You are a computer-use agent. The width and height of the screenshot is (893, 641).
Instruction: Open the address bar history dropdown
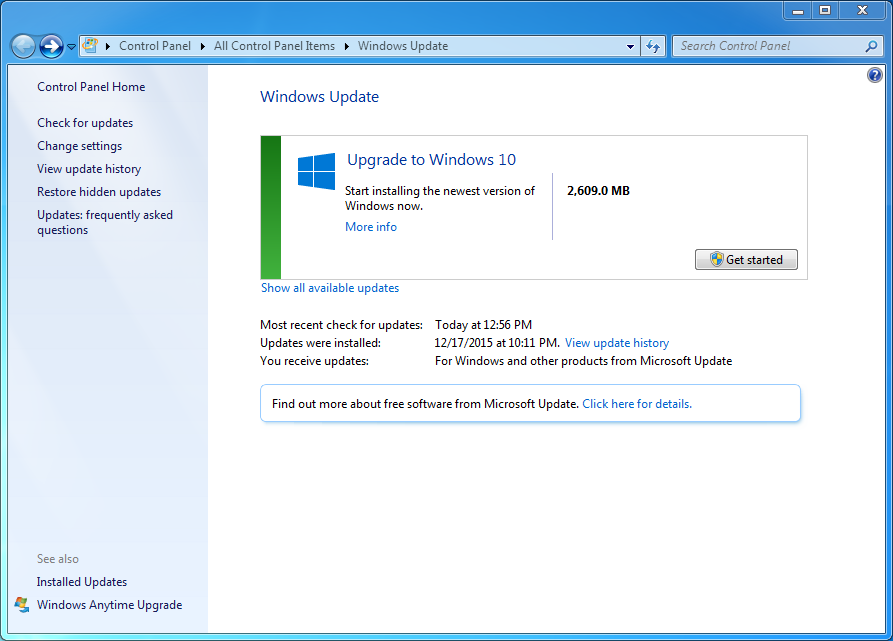[630, 46]
